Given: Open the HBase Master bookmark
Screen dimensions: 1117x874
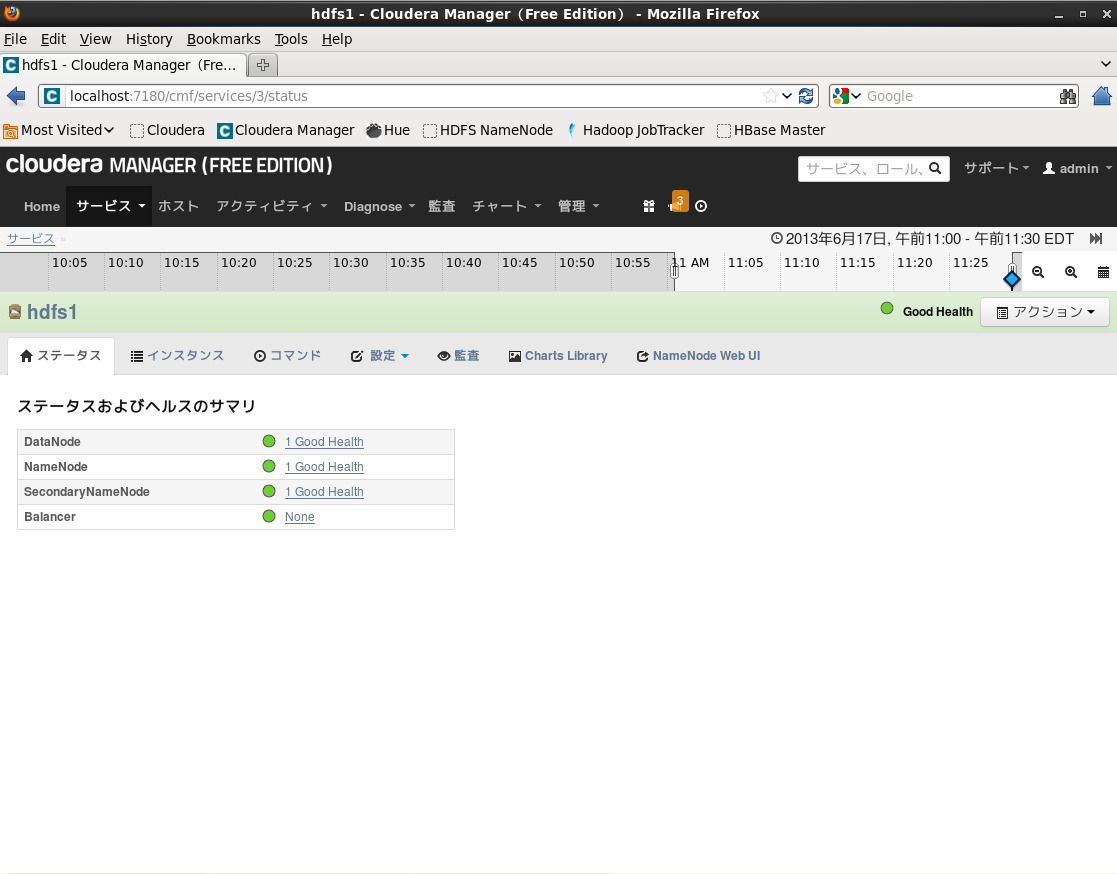Looking at the screenshot, I should click(771, 130).
